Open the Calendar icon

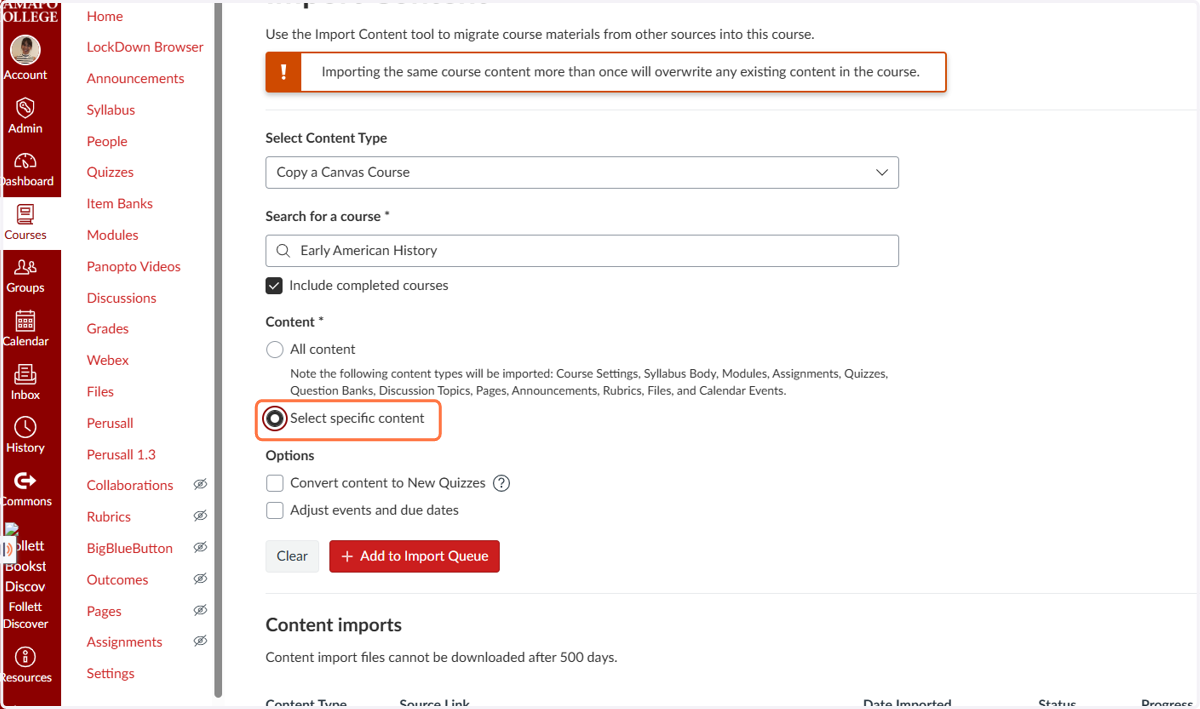click(x=25, y=320)
